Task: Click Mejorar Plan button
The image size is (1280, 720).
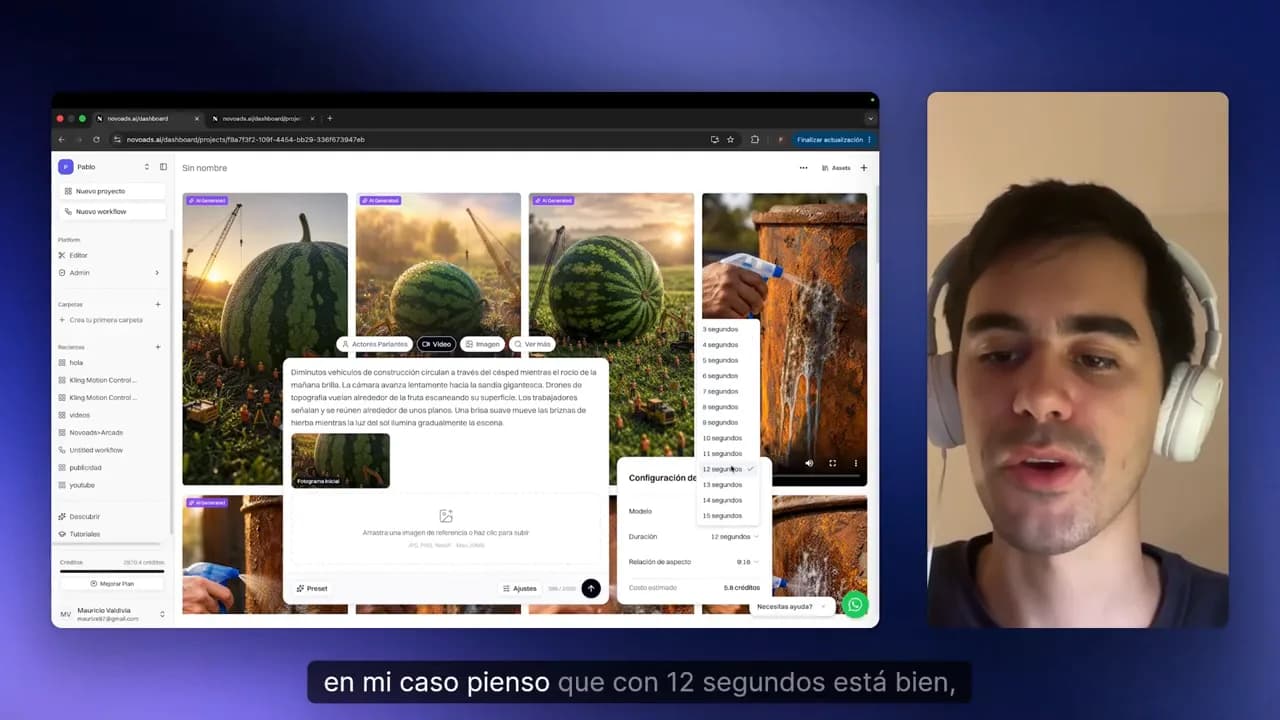Action: click(111, 583)
